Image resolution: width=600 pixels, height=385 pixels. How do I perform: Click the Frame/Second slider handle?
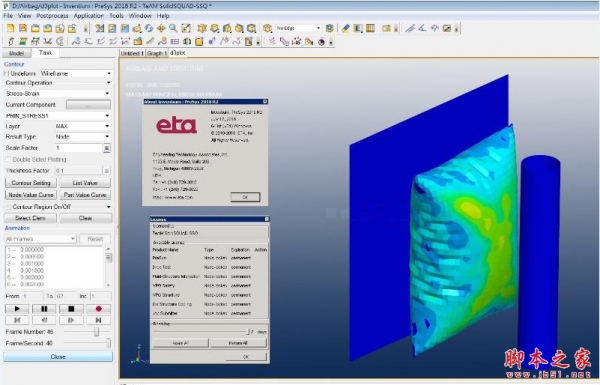(108, 343)
